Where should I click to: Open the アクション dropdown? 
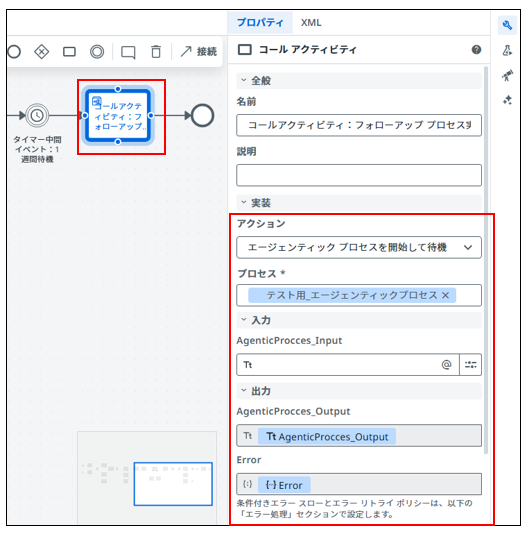tap(359, 247)
